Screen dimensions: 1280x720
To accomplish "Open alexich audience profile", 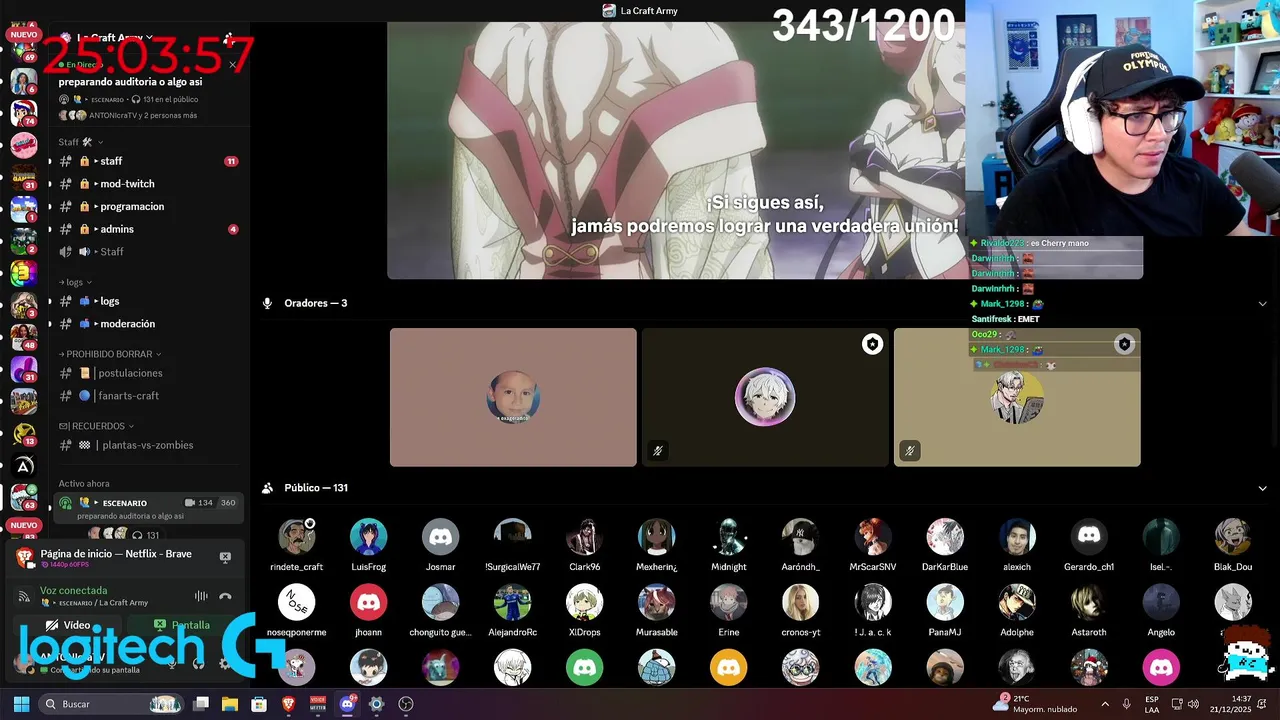I will (x=1017, y=545).
